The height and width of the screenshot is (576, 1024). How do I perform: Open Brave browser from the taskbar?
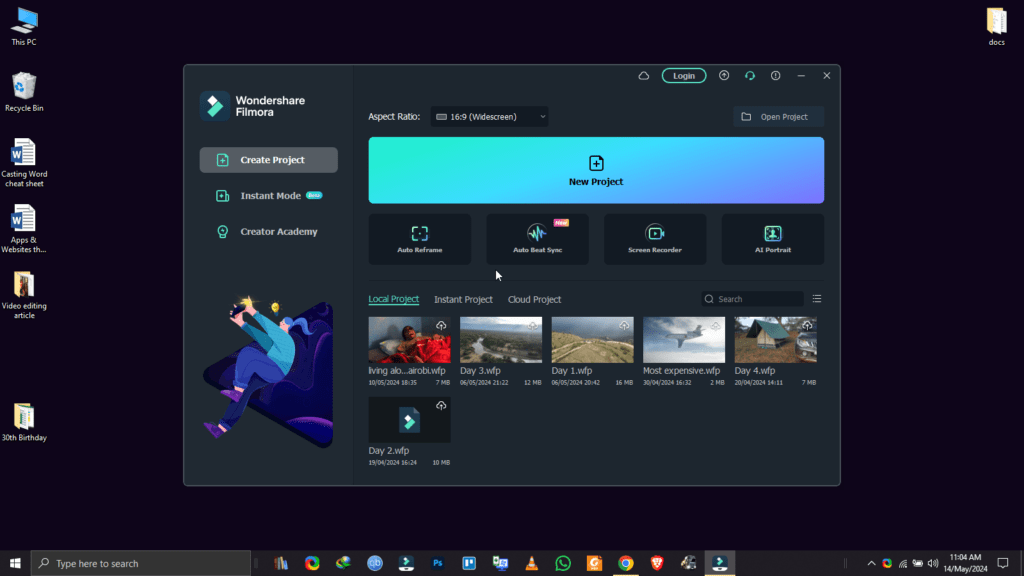pyautogui.click(x=657, y=563)
